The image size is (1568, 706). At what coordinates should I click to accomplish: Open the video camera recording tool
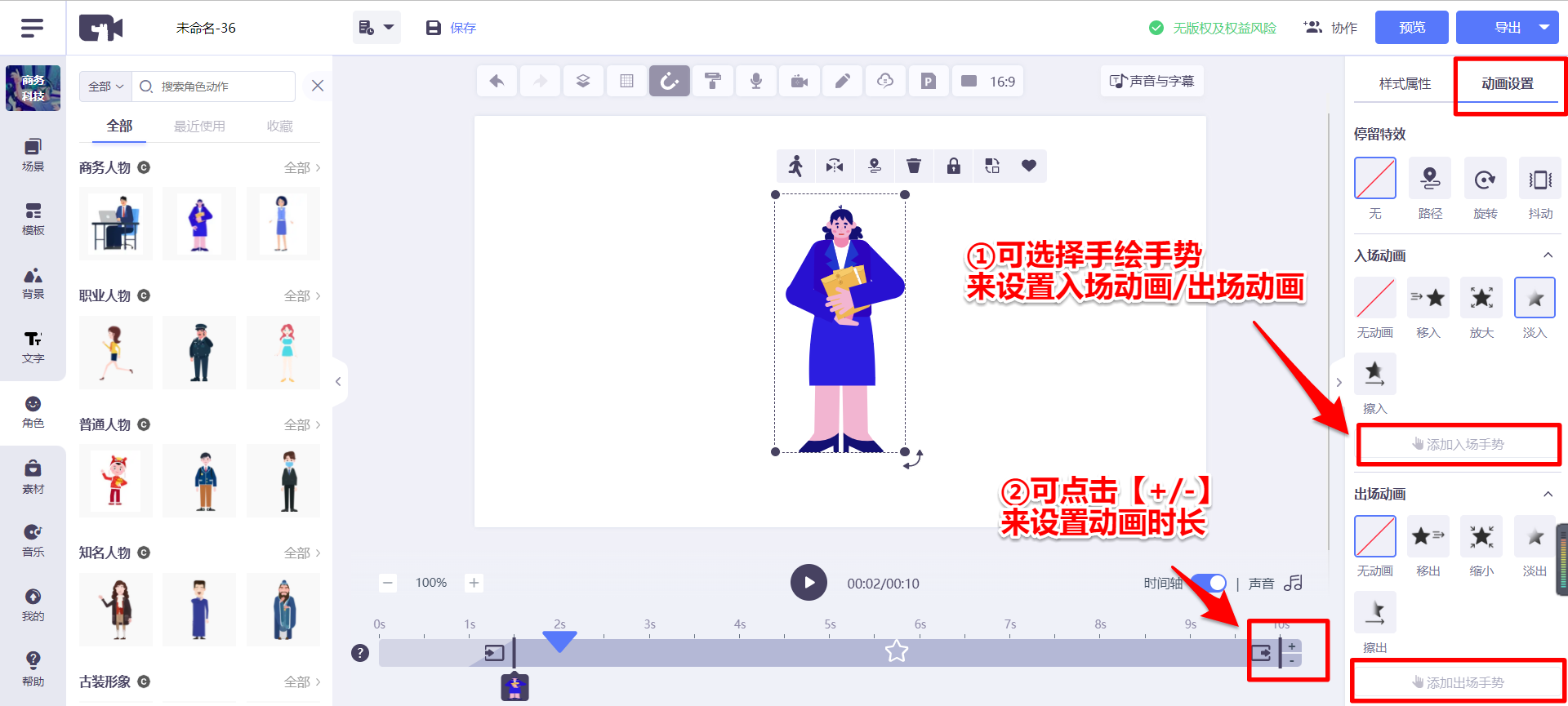pos(800,81)
